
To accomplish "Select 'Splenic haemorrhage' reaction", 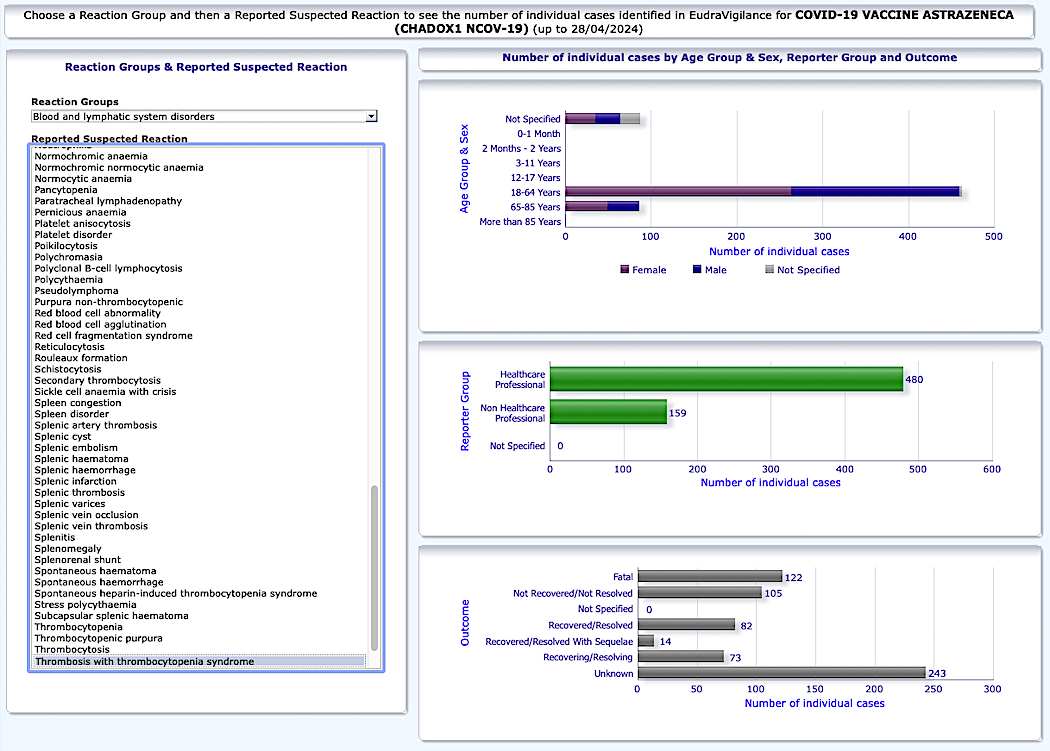I will point(85,470).
